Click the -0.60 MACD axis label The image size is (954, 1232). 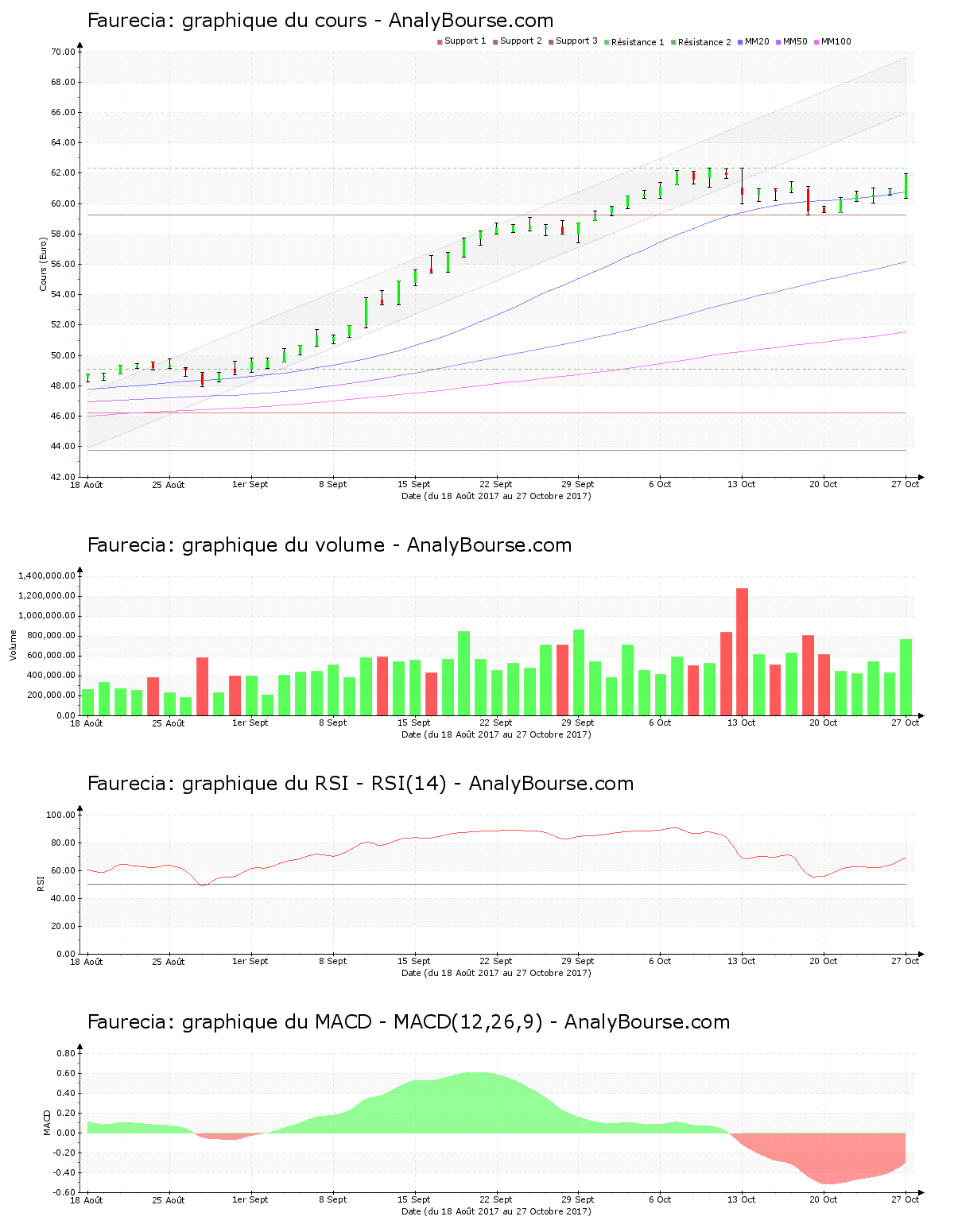point(64,1192)
